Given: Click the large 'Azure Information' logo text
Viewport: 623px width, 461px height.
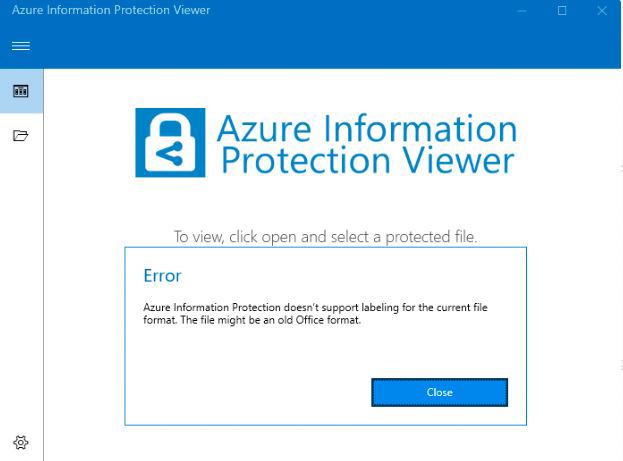Looking at the screenshot, I should coord(367,128).
